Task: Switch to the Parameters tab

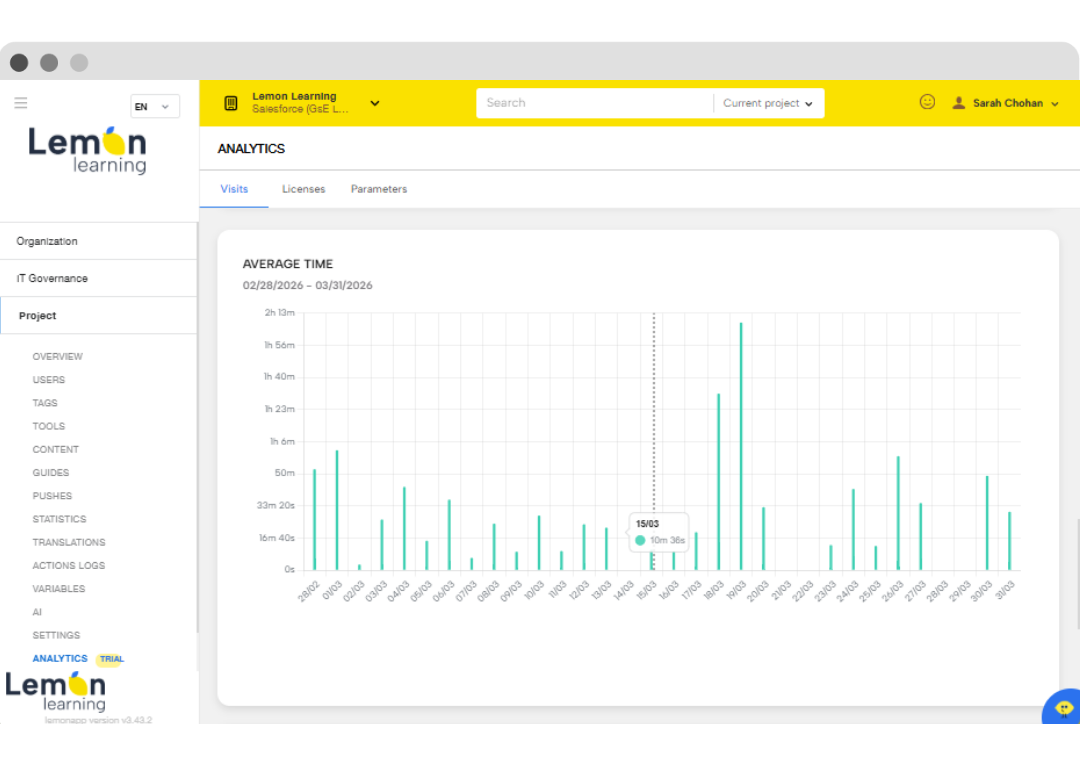Action: click(x=379, y=189)
